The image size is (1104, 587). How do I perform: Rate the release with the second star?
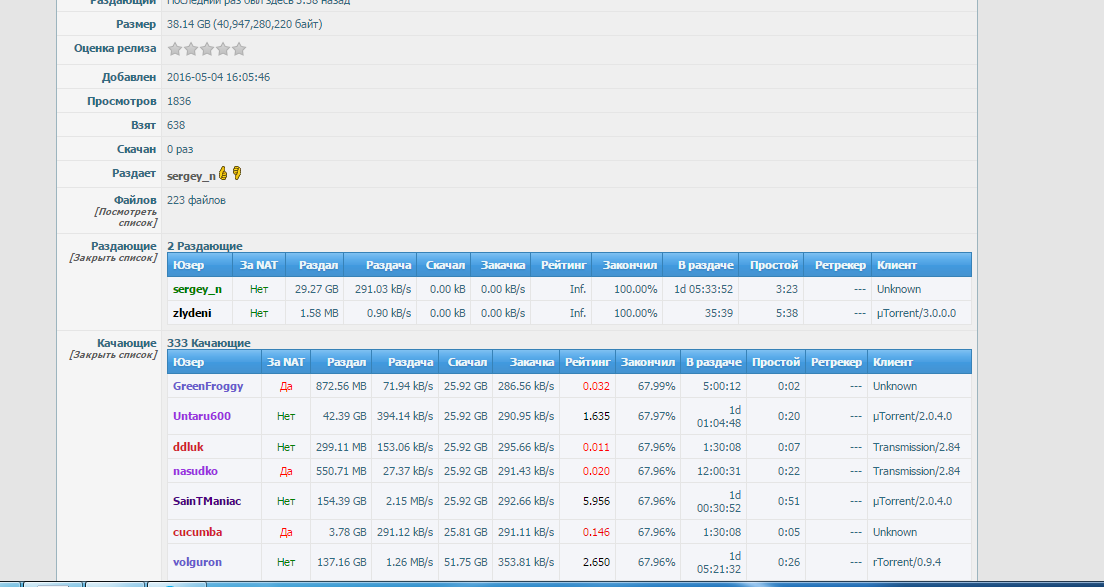click(x=191, y=49)
